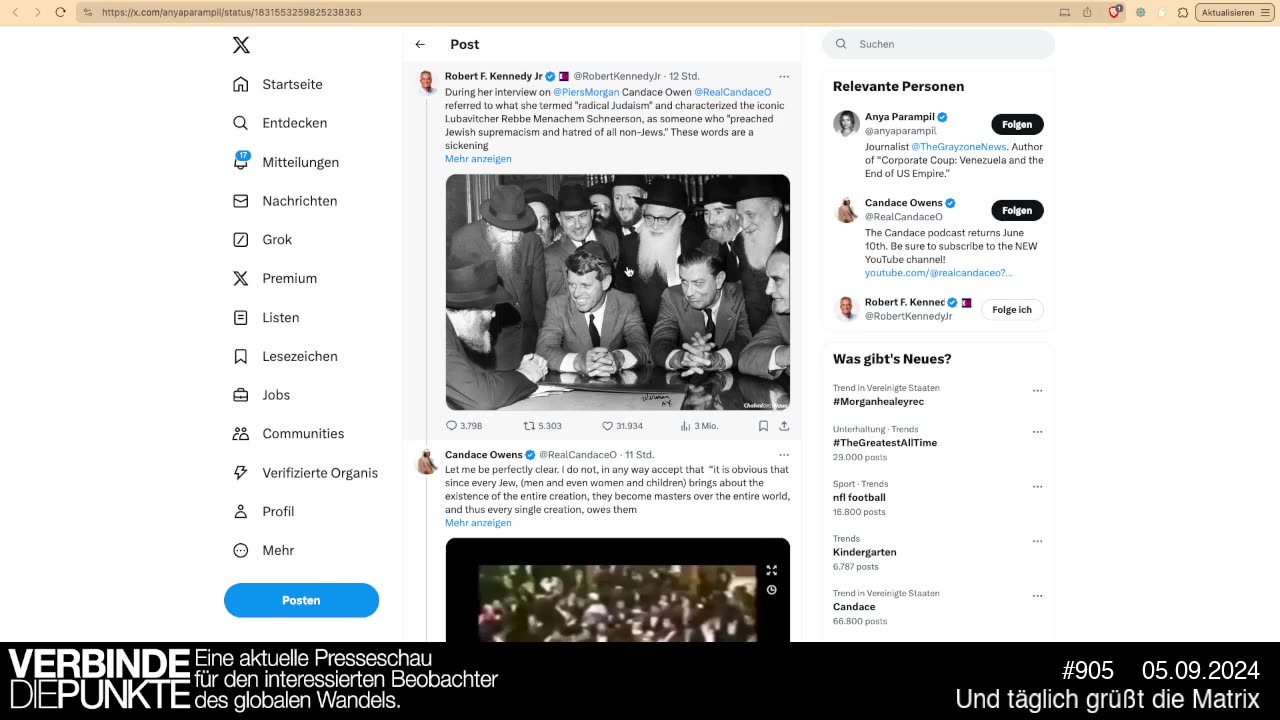Click the Profil person icon
Screen dimensions: 1280x720
[x=240, y=511]
